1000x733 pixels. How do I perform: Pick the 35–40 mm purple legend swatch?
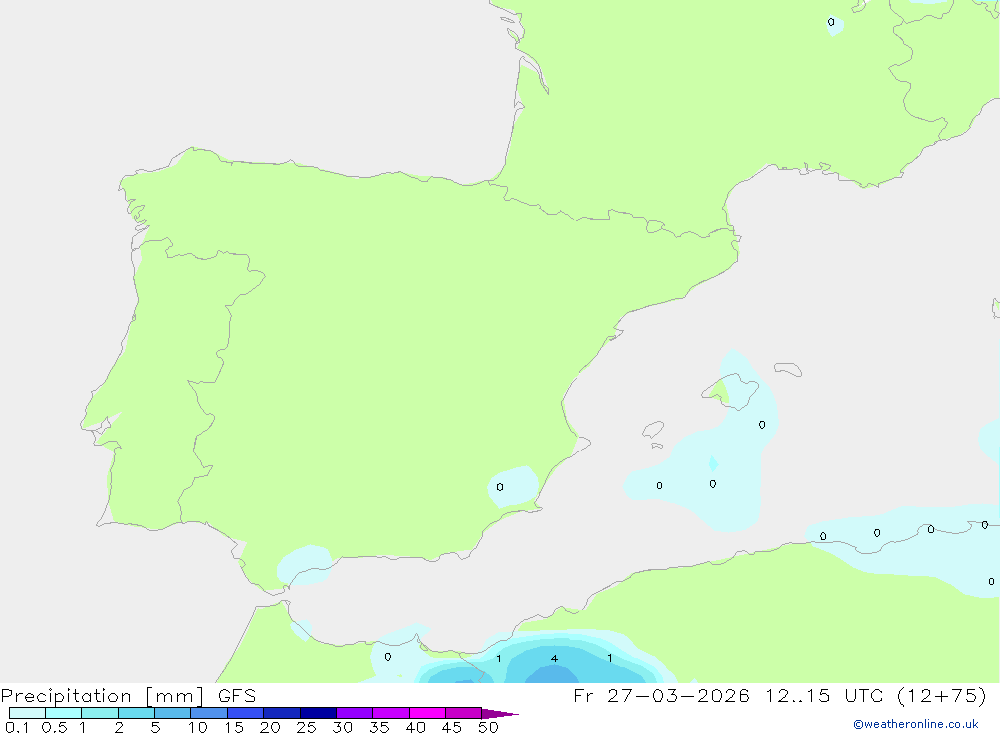(391, 713)
